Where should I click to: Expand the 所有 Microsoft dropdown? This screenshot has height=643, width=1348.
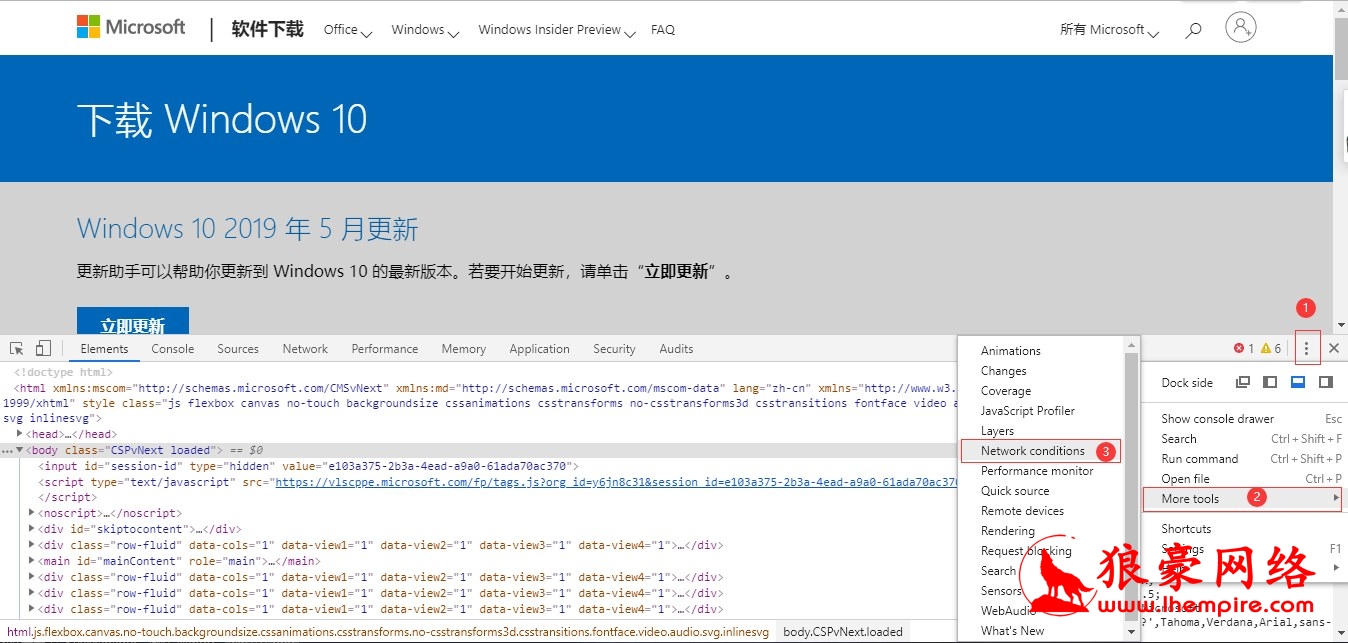click(x=1109, y=30)
